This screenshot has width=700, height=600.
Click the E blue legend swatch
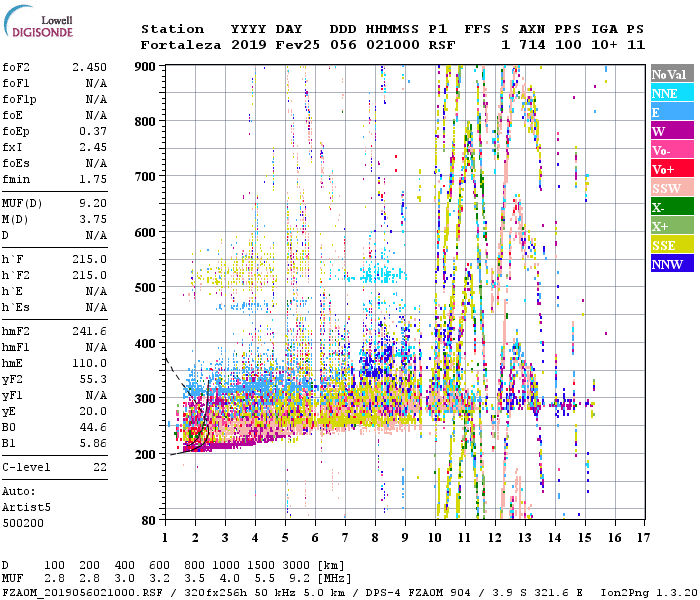[x=672, y=112]
